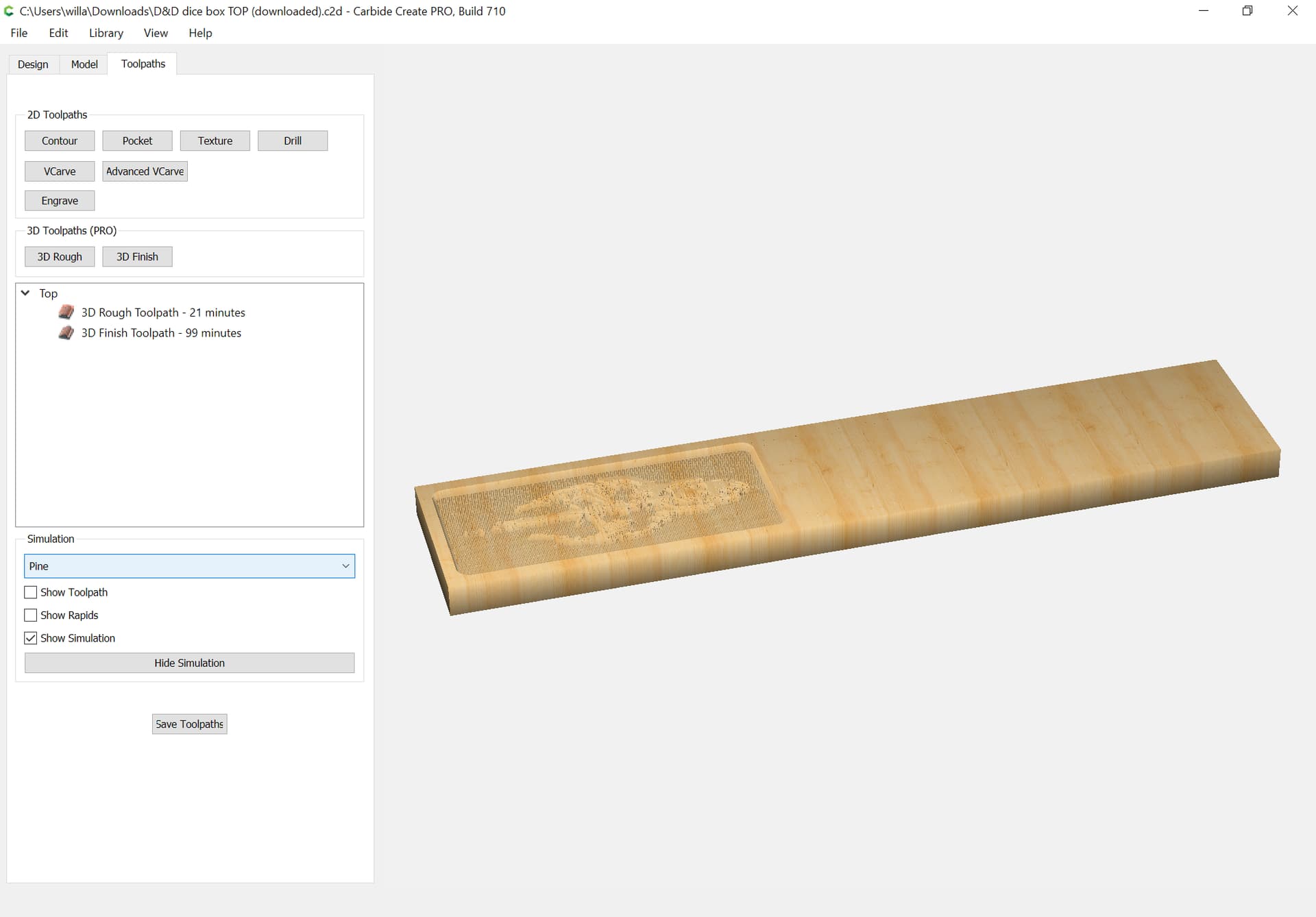Open the Pine material dropdown

pyautogui.click(x=189, y=566)
